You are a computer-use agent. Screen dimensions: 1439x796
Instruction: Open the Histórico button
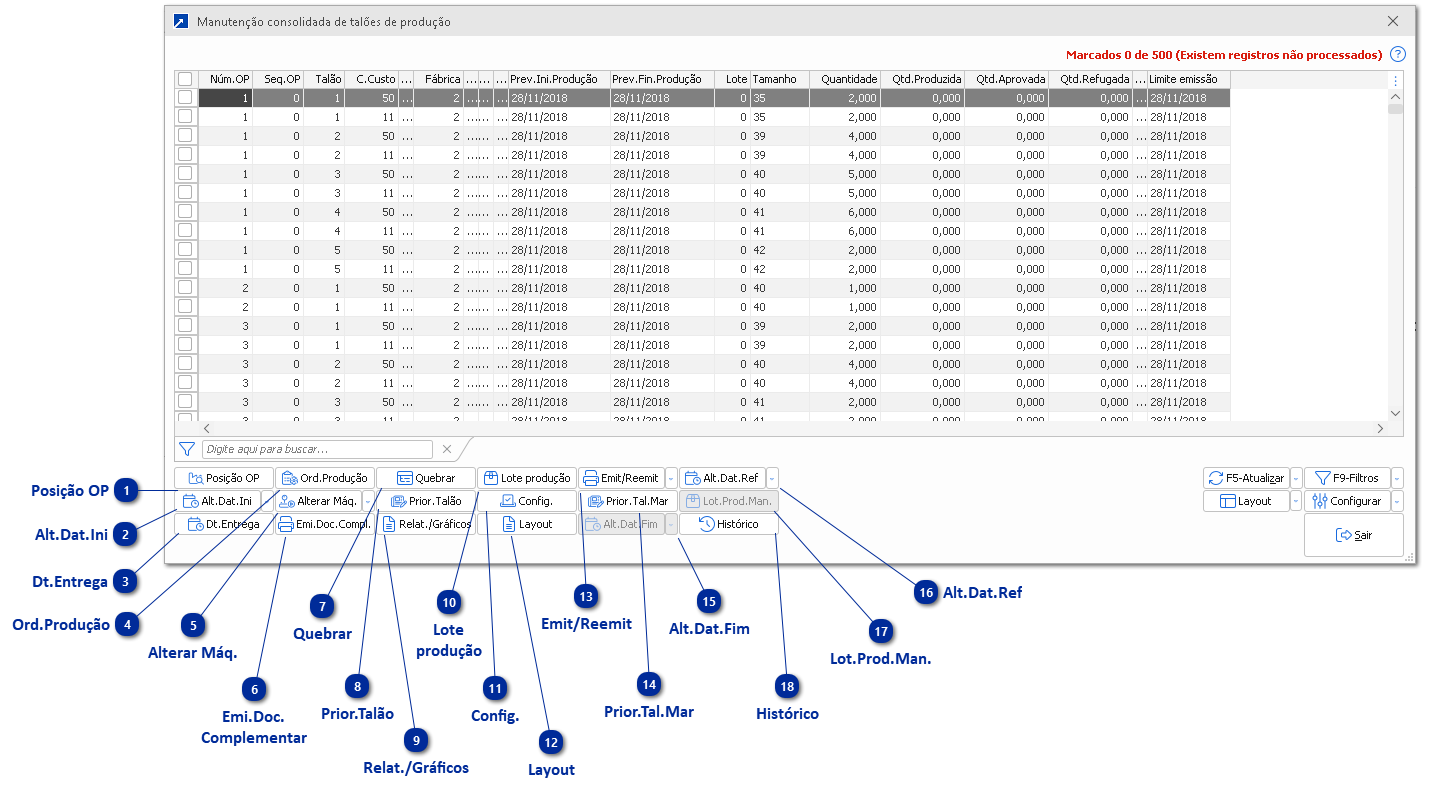click(728, 524)
